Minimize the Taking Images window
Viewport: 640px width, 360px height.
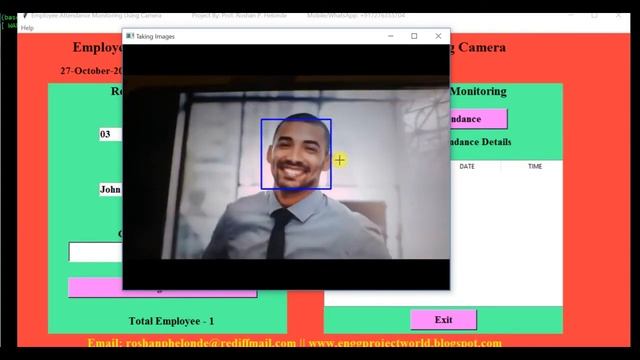pyautogui.click(x=391, y=36)
